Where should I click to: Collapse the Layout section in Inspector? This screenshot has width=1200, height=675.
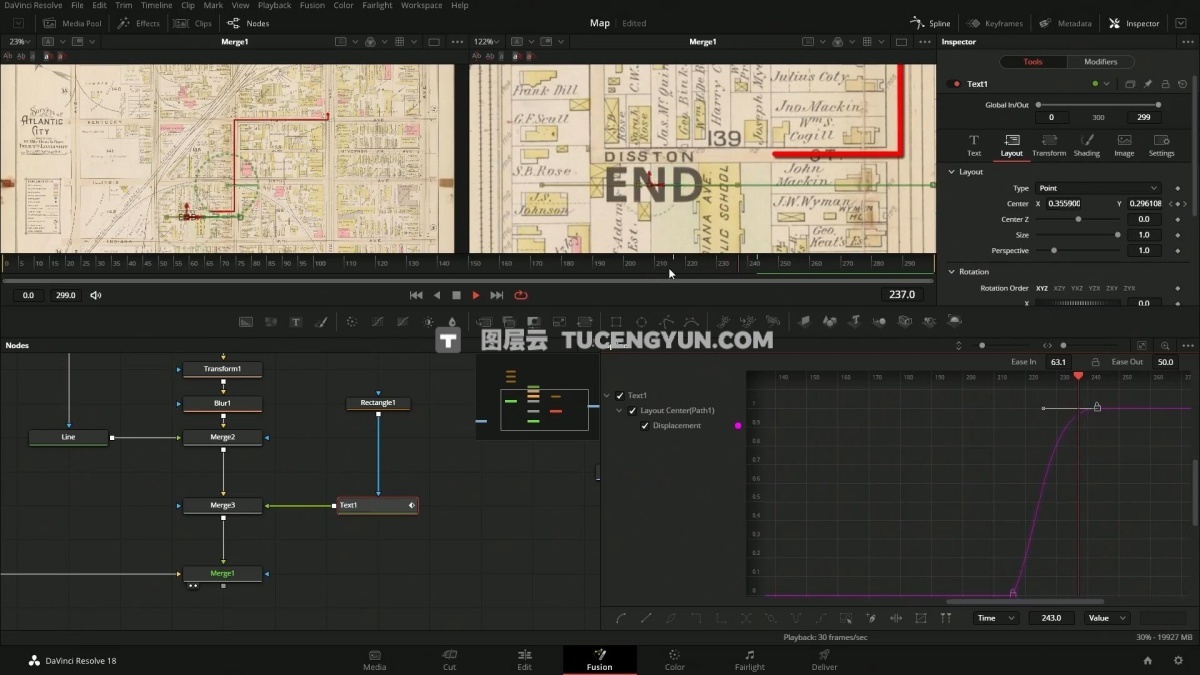[951, 172]
